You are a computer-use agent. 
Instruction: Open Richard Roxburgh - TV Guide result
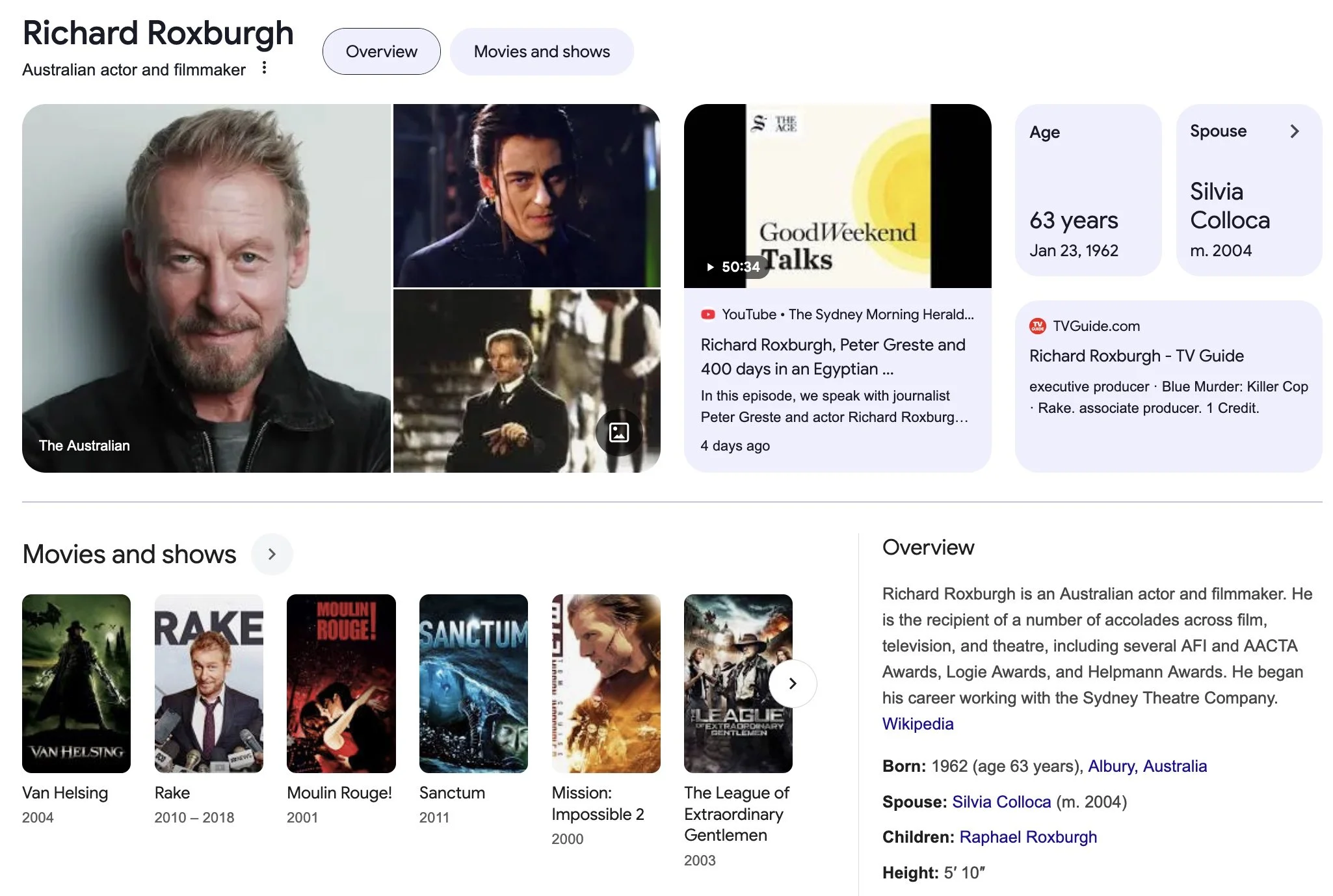1136,356
